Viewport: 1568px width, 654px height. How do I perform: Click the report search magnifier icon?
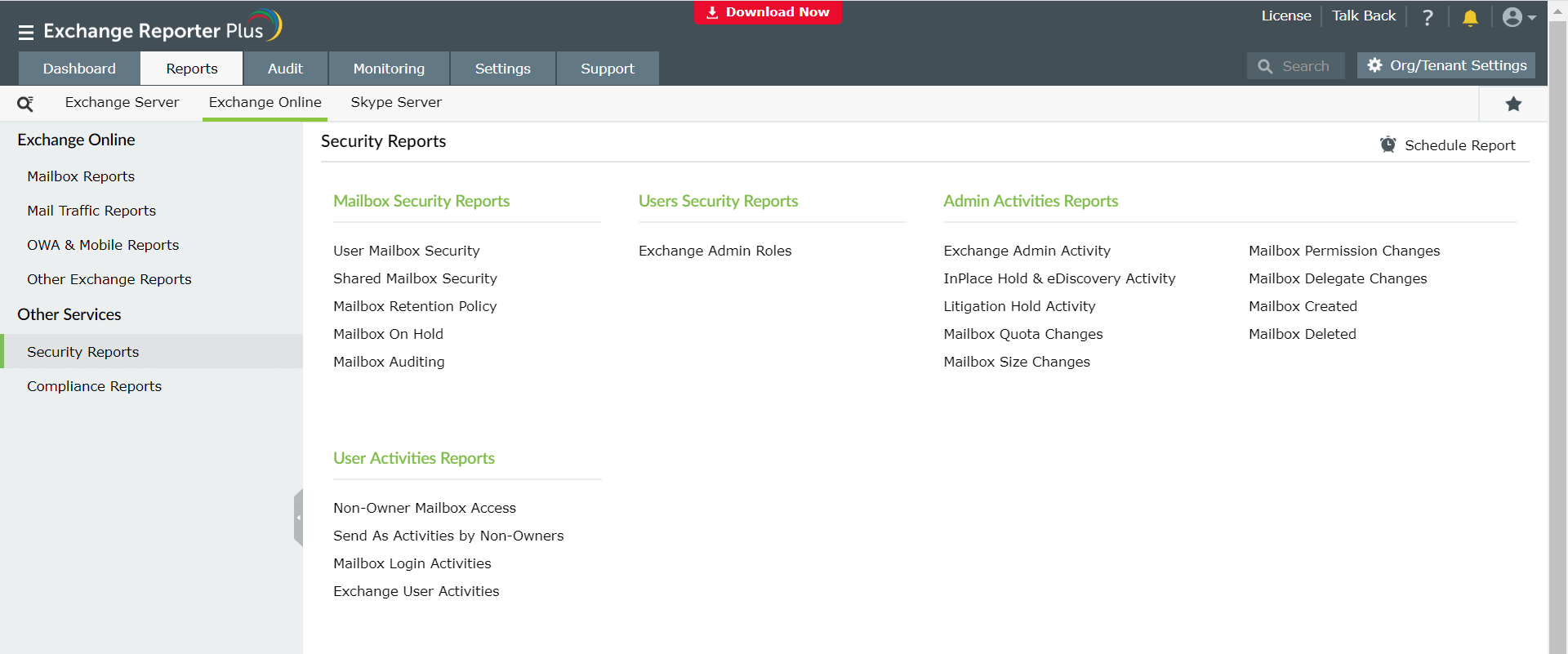point(25,104)
